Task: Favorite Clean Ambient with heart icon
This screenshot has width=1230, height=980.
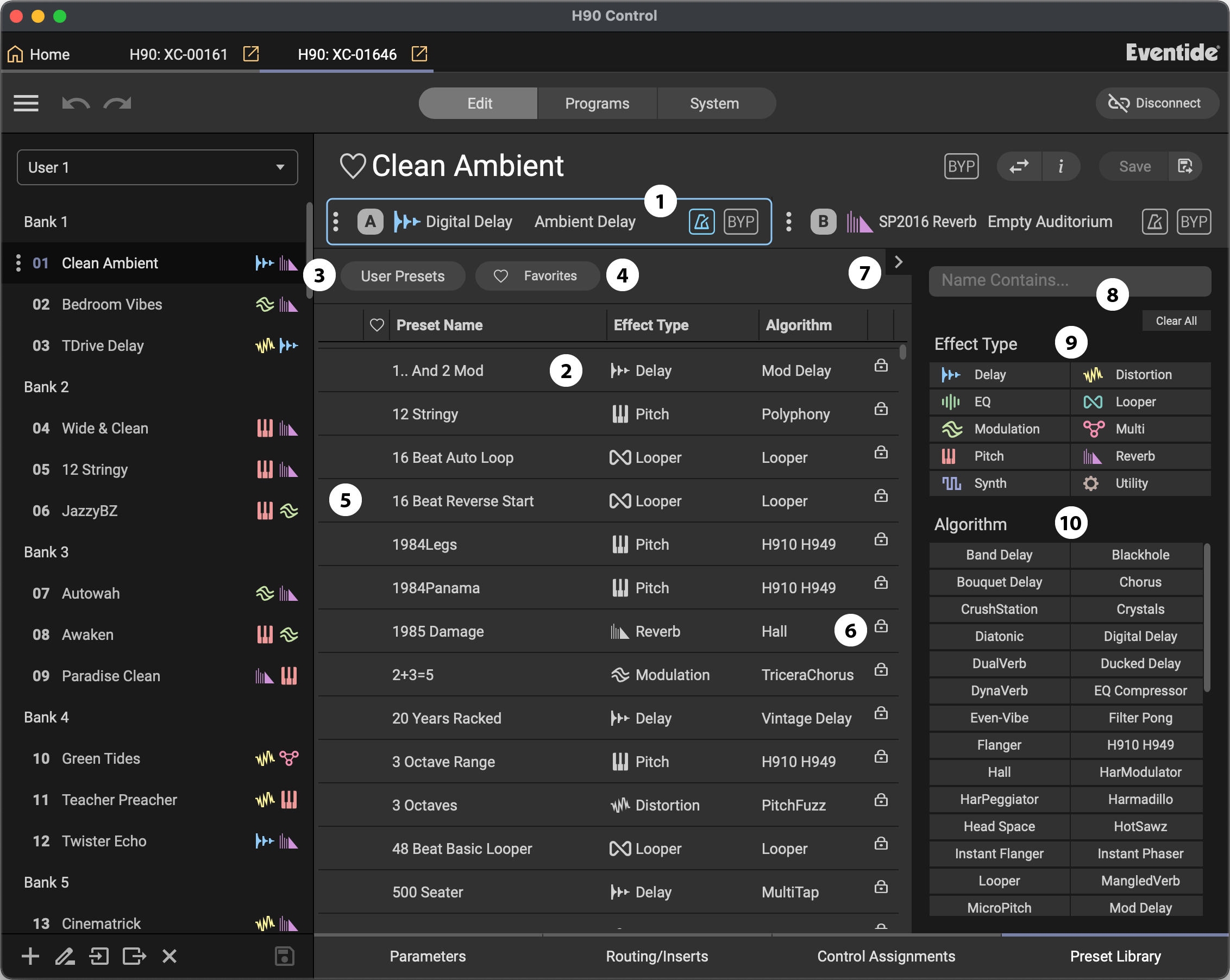Action: pos(352,166)
